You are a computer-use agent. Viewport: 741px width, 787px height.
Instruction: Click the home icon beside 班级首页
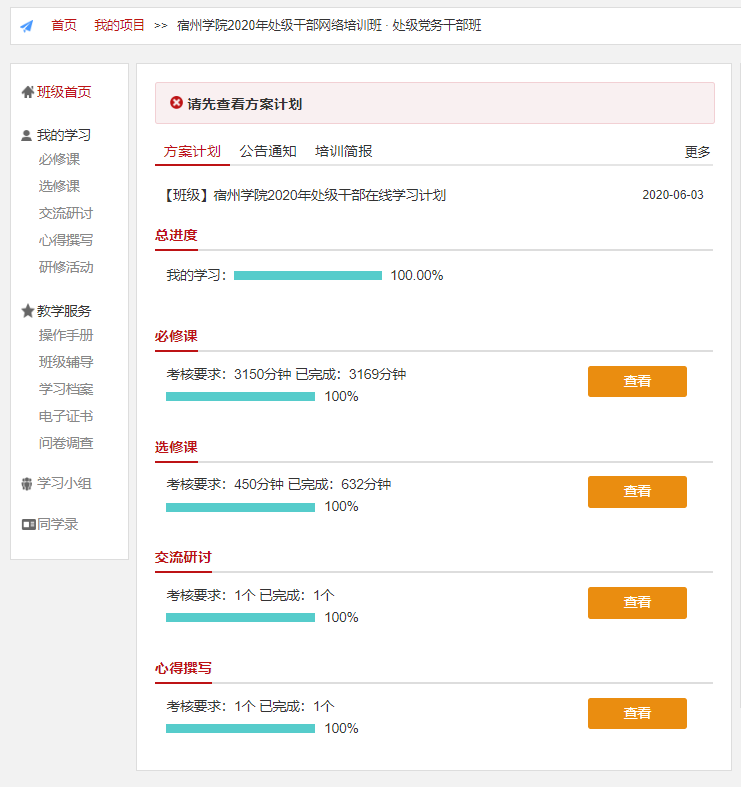[27, 92]
